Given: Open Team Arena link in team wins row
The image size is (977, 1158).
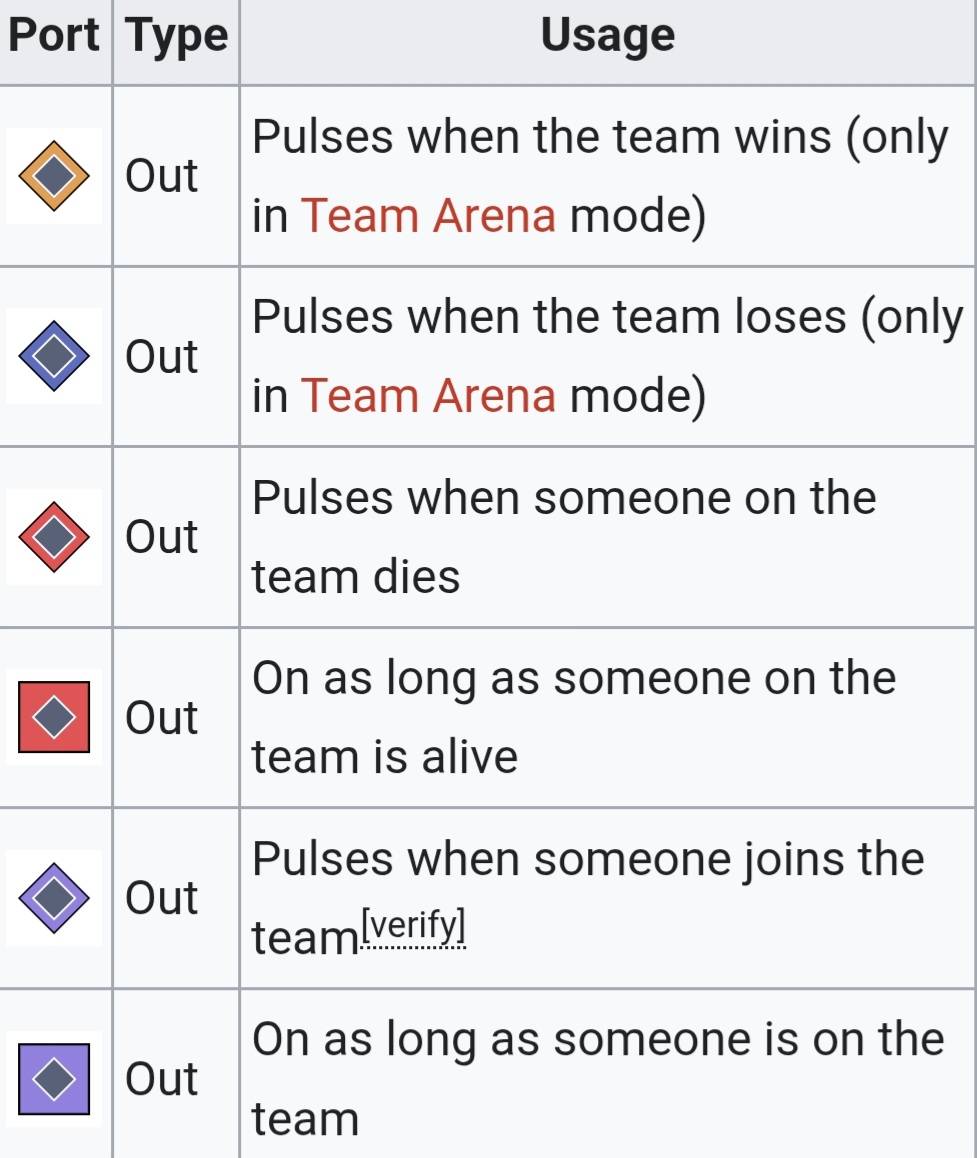Looking at the screenshot, I should [x=428, y=216].
